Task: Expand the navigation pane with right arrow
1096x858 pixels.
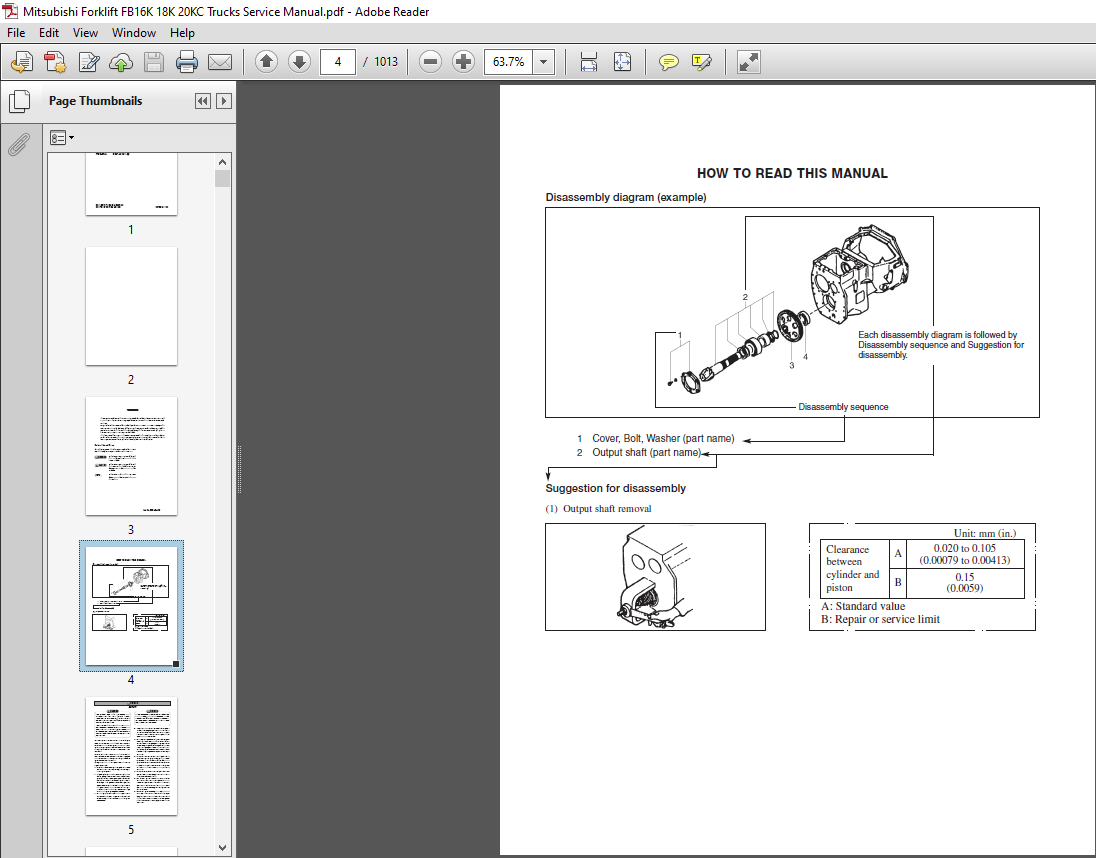Action: 224,101
